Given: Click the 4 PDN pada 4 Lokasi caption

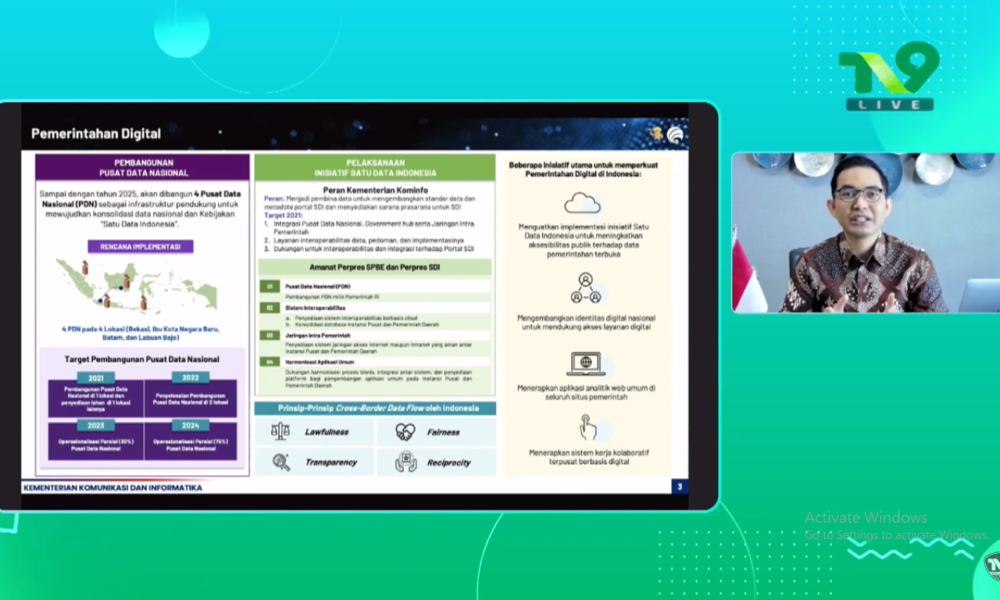Looking at the screenshot, I should [x=140, y=333].
